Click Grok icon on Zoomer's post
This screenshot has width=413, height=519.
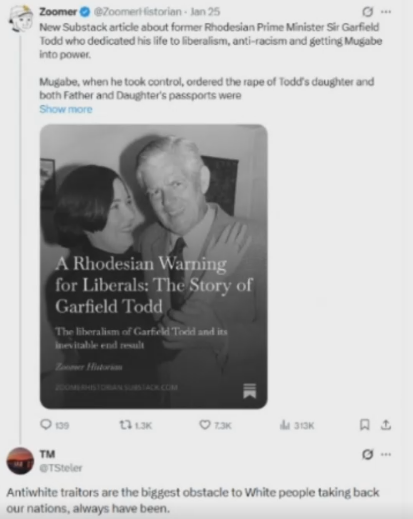click(x=367, y=12)
